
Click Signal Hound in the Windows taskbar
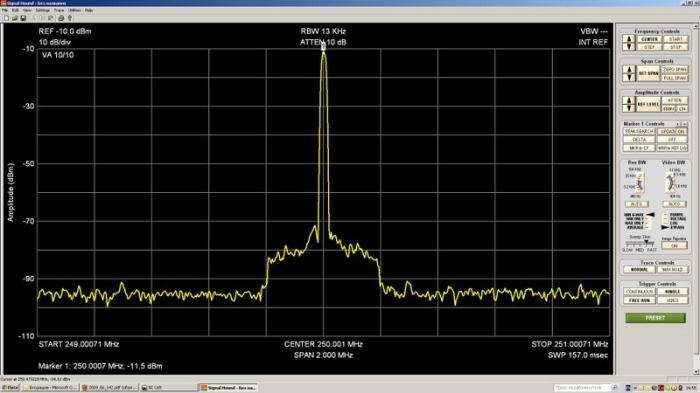click(229, 388)
